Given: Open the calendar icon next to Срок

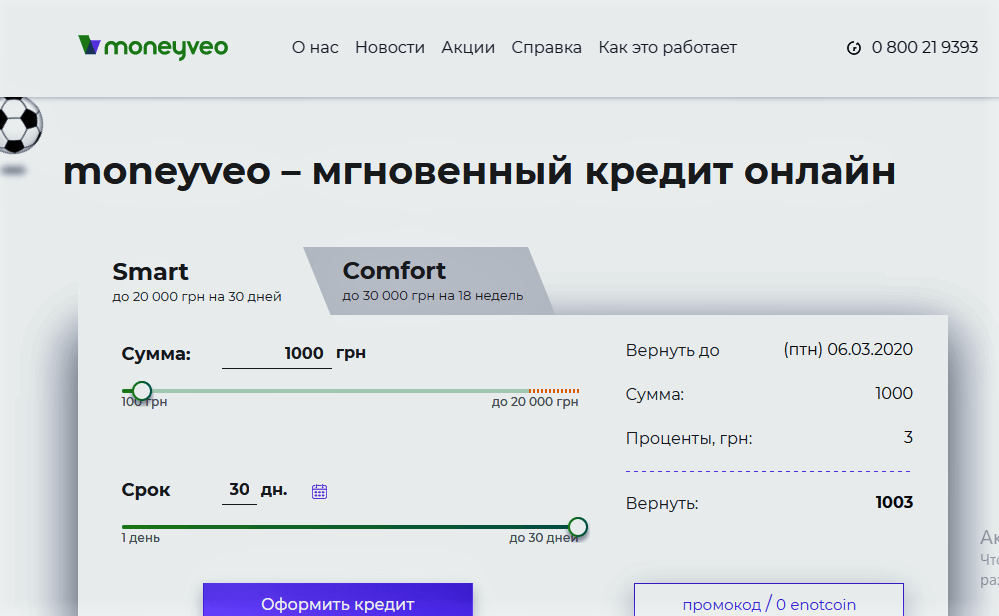Looking at the screenshot, I should click(x=320, y=491).
